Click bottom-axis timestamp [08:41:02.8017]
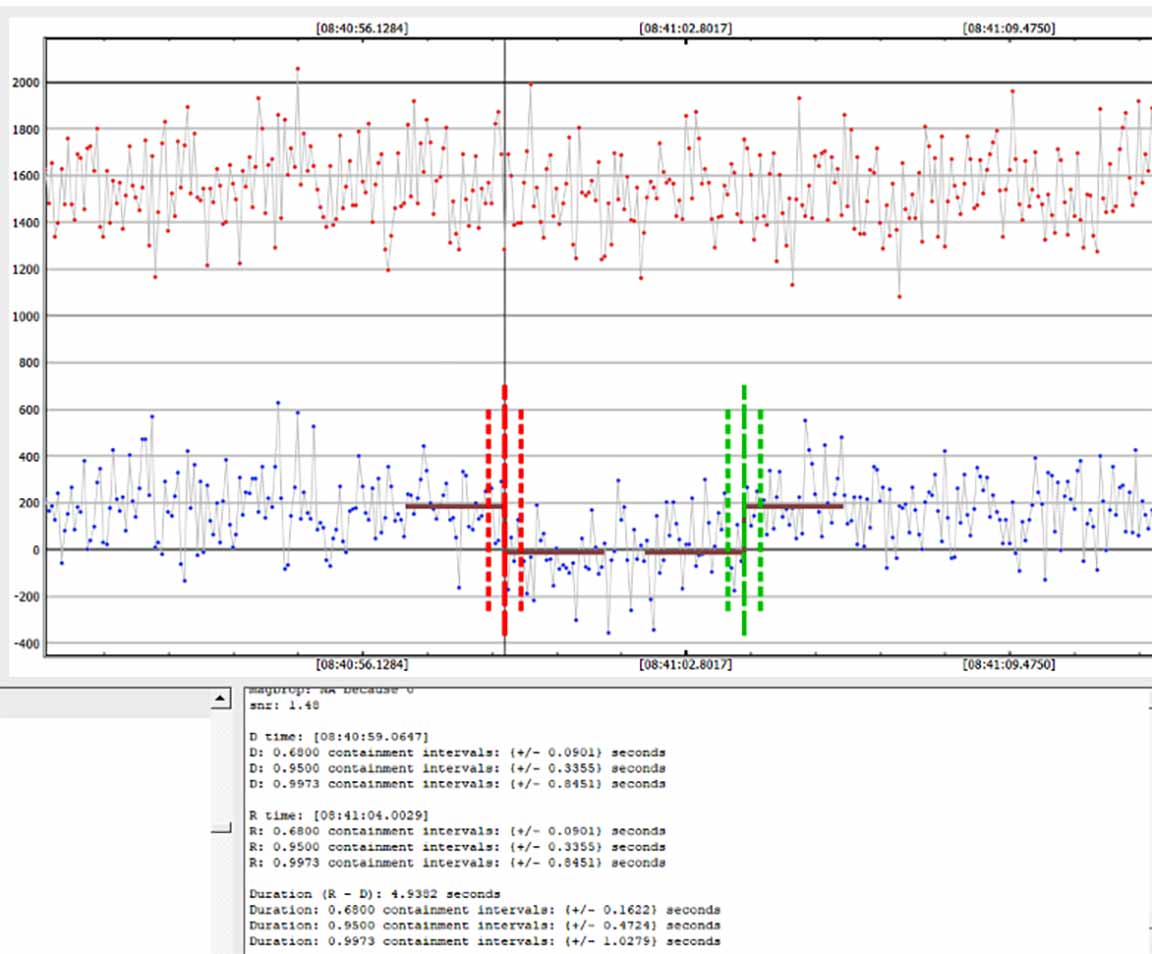Screen dimensions: 1152x954 click(685, 664)
